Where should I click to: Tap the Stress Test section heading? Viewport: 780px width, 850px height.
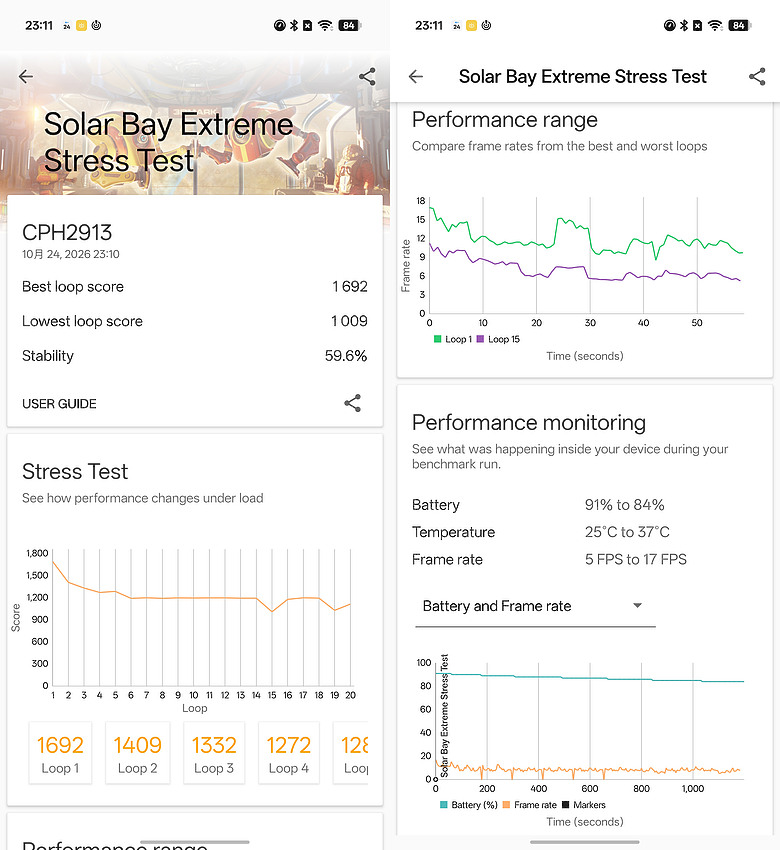tap(75, 472)
